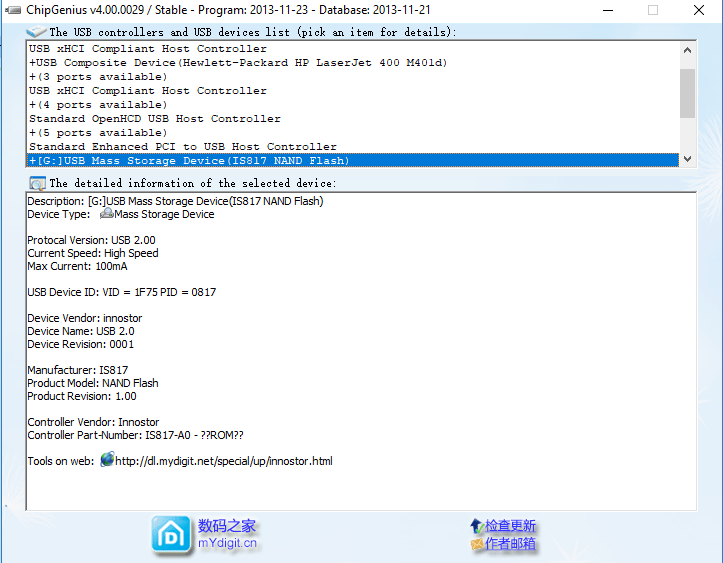Click the check update arrow icon
Viewport: 723px width, 563px height.
[476, 526]
